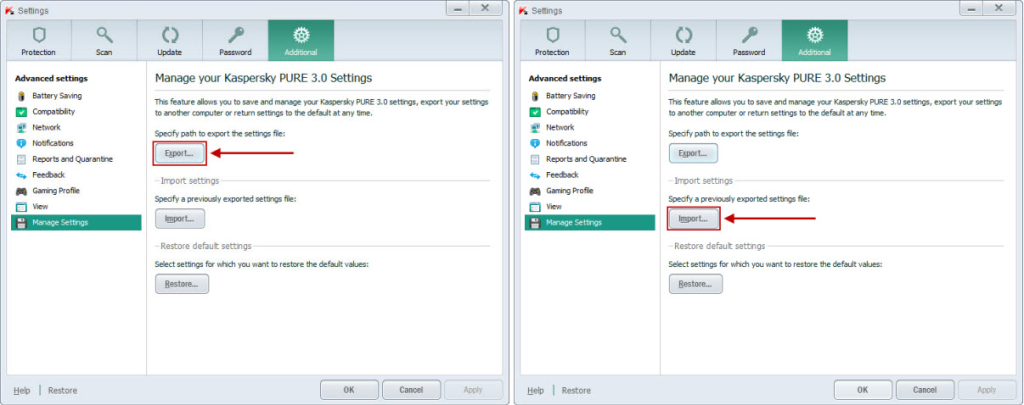This screenshot has width=1024, height=405.
Task: Click the Restore... button in right window
Action: 696,284
